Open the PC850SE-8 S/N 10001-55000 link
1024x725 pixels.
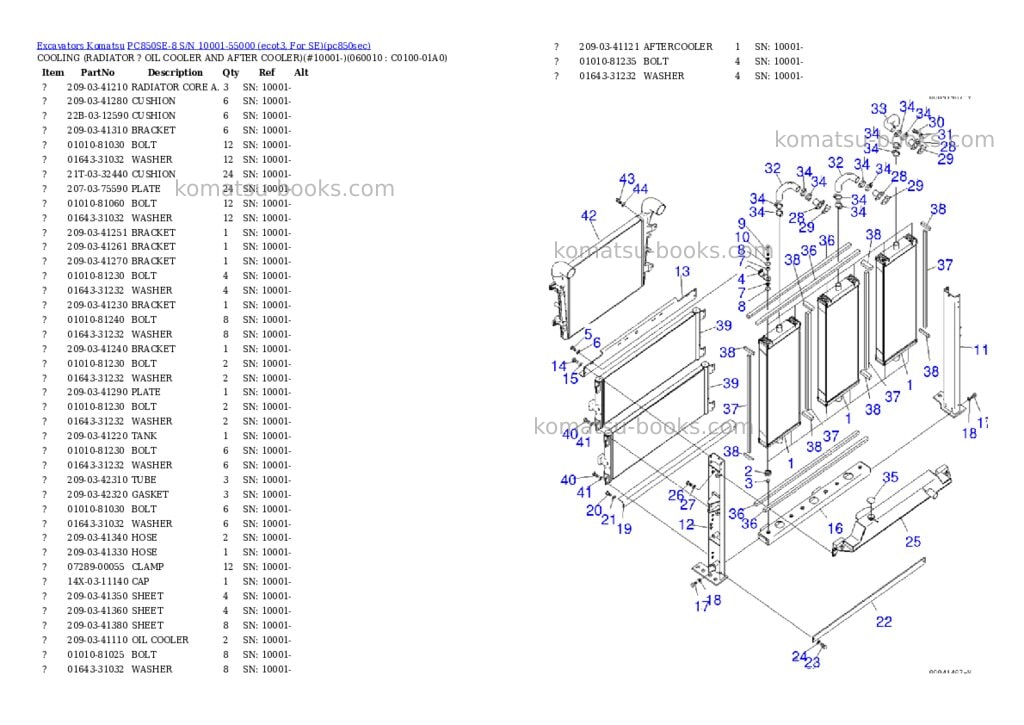tap(249, 46)
